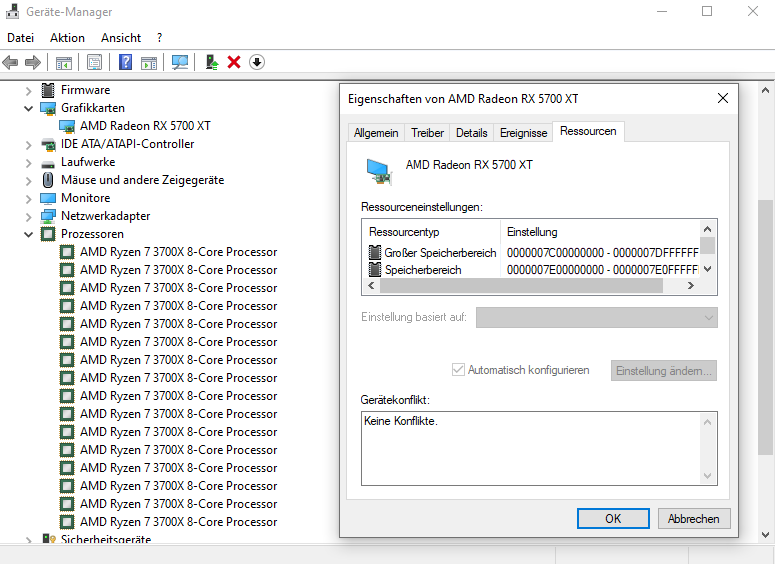Click the Firmware category icon
The width and height of the screenshot is (775, 564).
pos(48,90)
